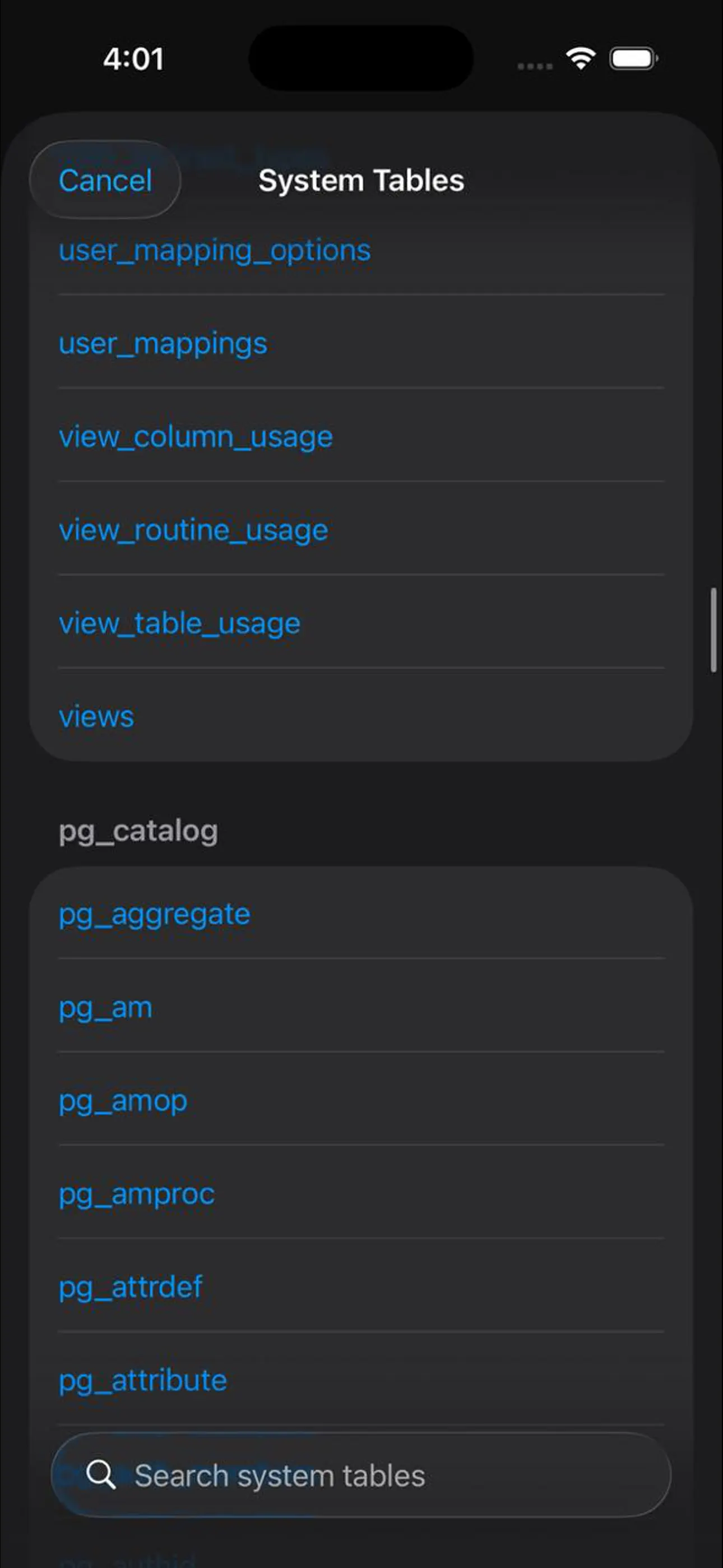The height and width of the screenshot is (1568, 723).
Task: Select the user_mapping_options table
Action: pos(214,250)
